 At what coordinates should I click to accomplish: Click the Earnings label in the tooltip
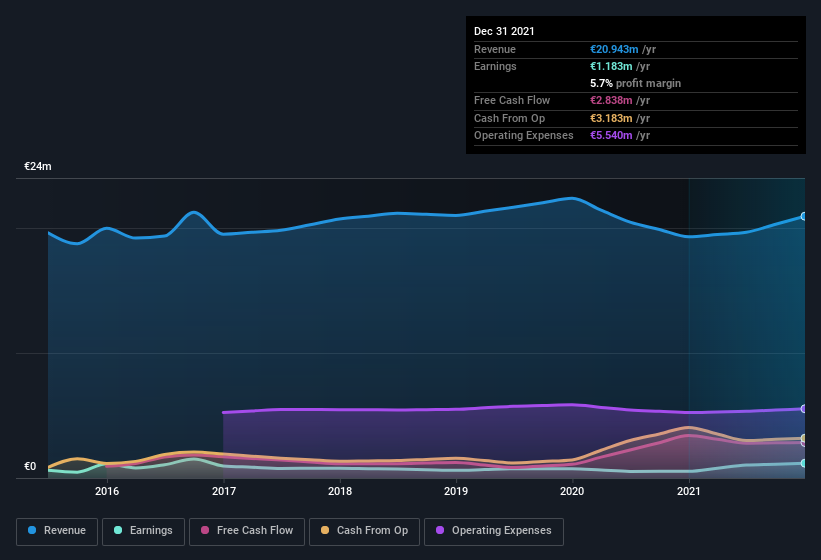(x=495, y=66)
